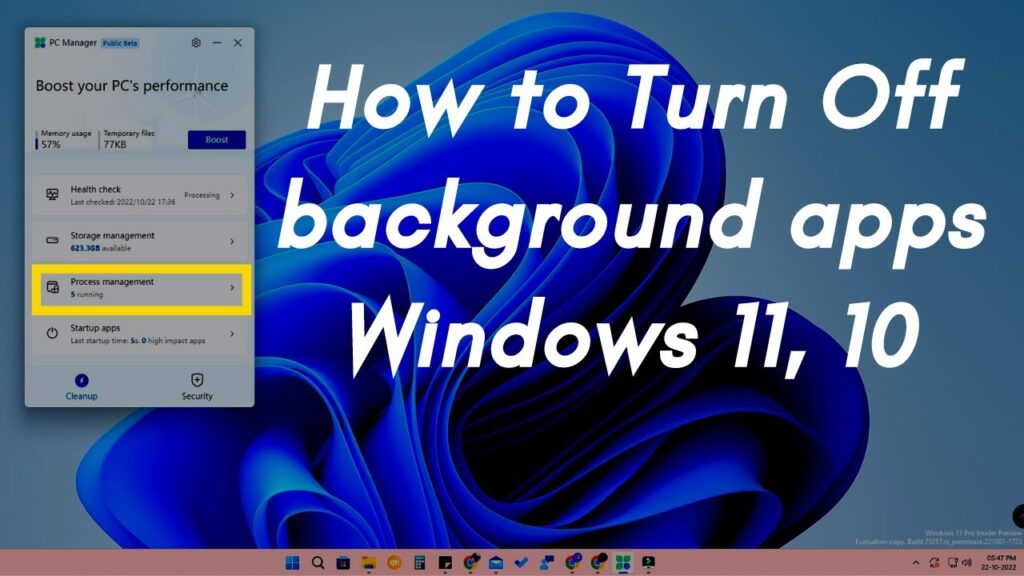Click the Boost button

(217, 140)
